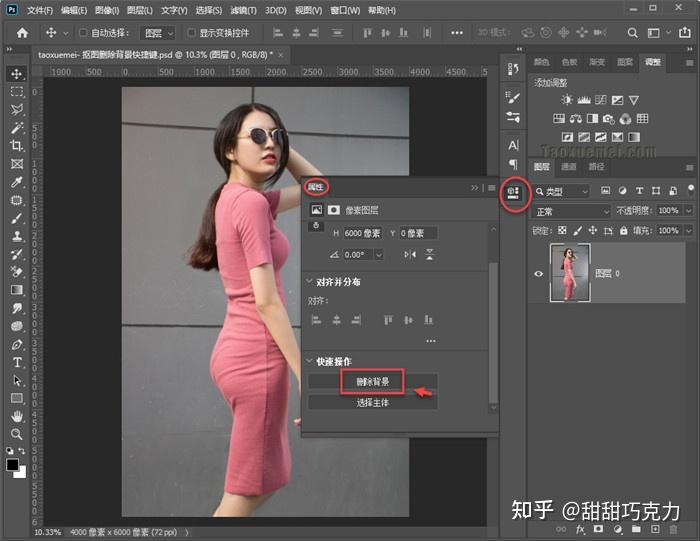Open the Paragraph panel dock icon
700x541 pixels.
point(513,164)
